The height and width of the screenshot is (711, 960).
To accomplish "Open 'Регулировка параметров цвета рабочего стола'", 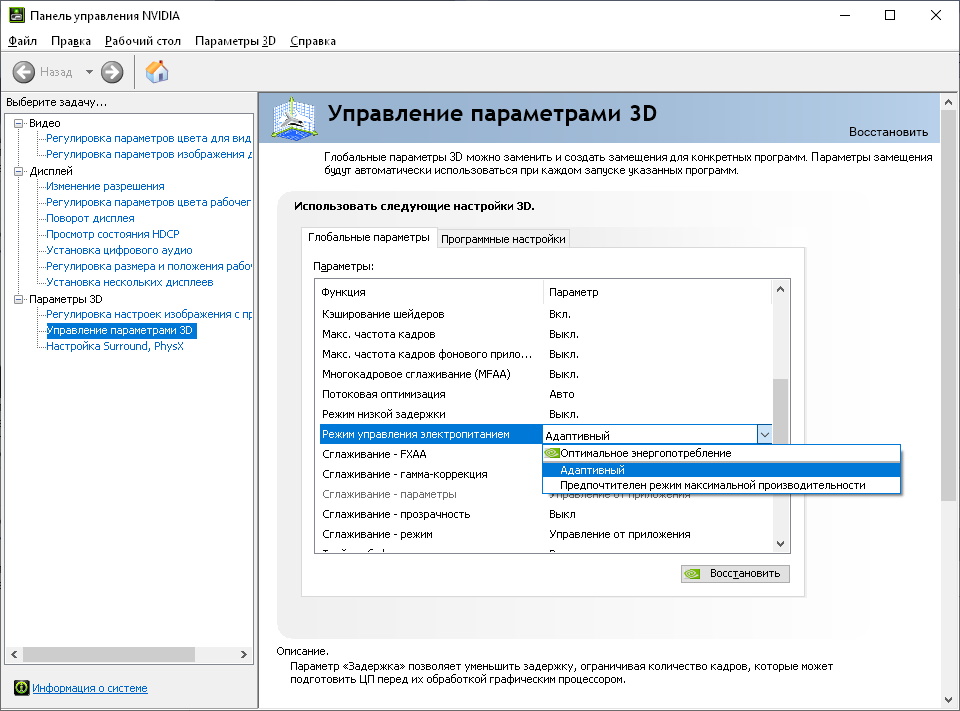I will point(149,202).
